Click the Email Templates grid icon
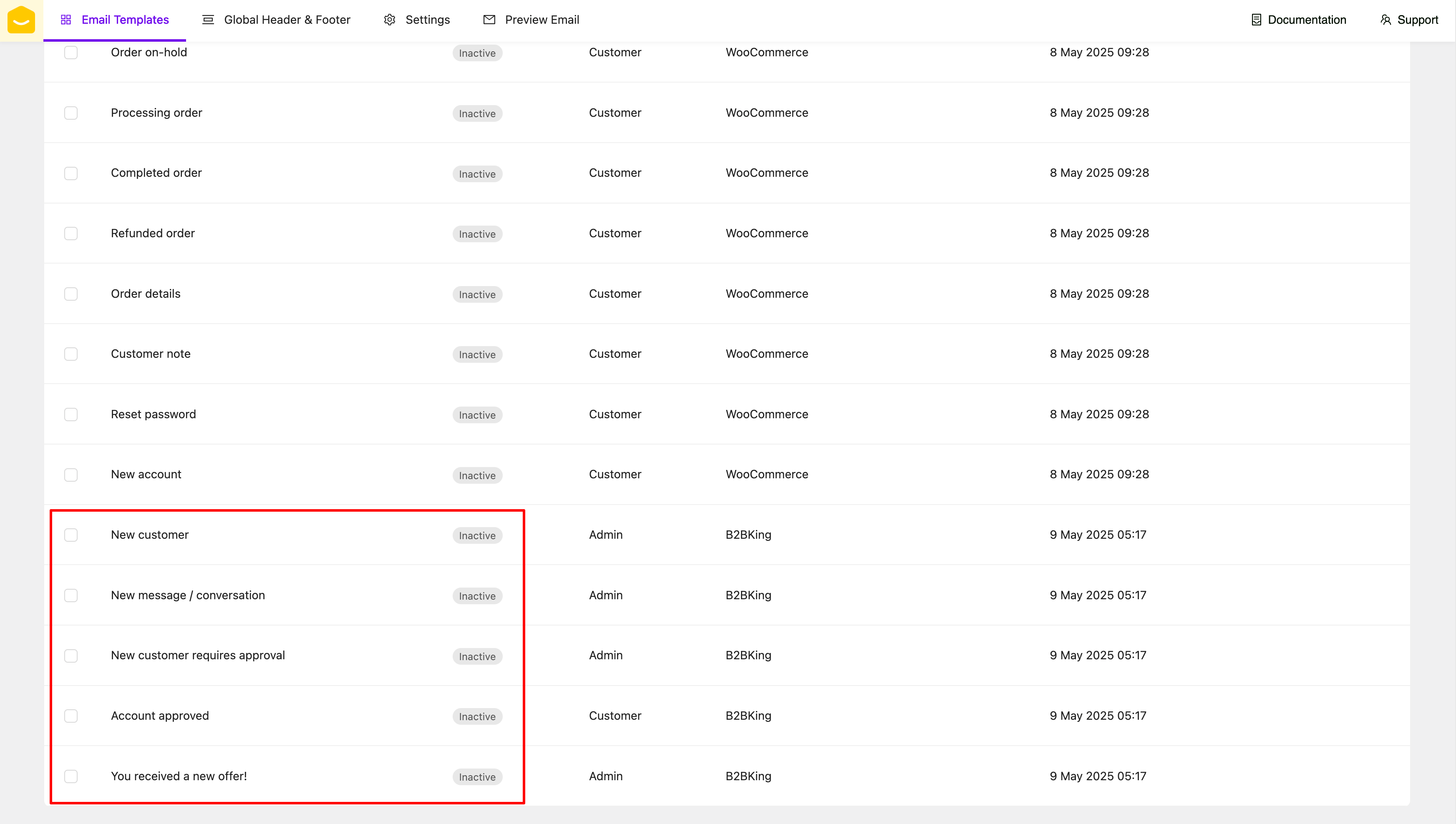Viewport: 1456px width, 824px height. click(x=65, y=20)
